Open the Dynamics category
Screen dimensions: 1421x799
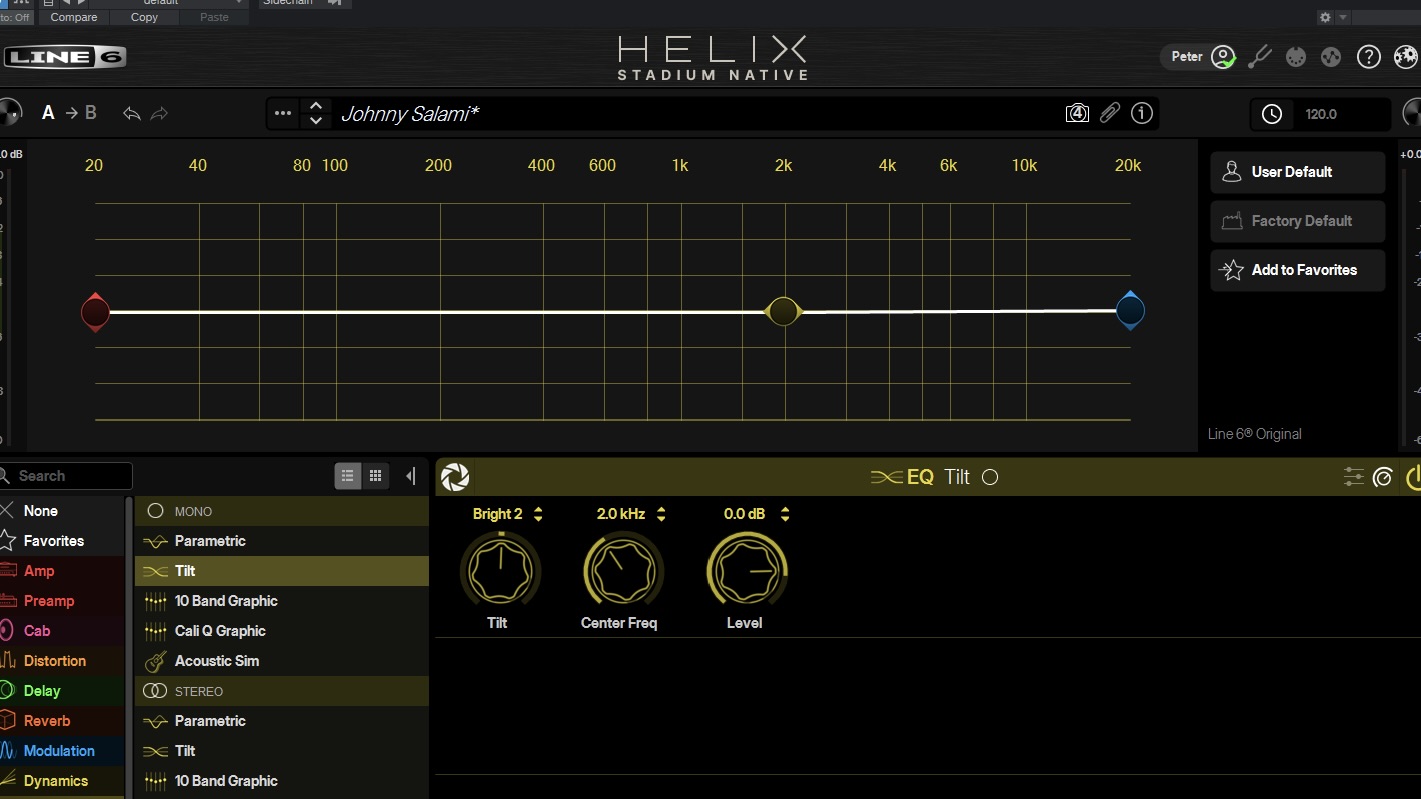coord(62,781)
